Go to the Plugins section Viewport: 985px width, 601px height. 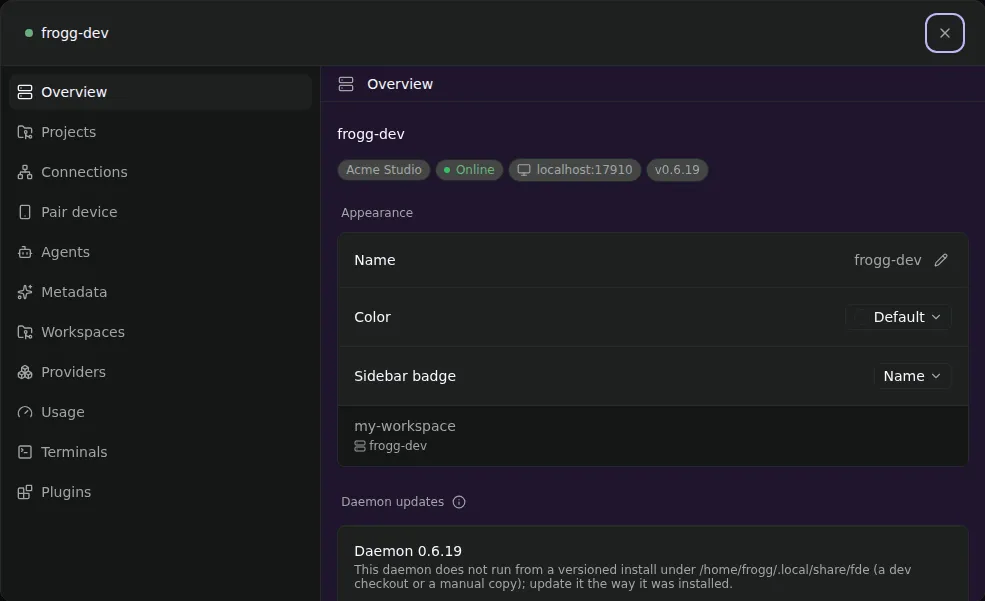pyautogui.click(x=161, y=492)
